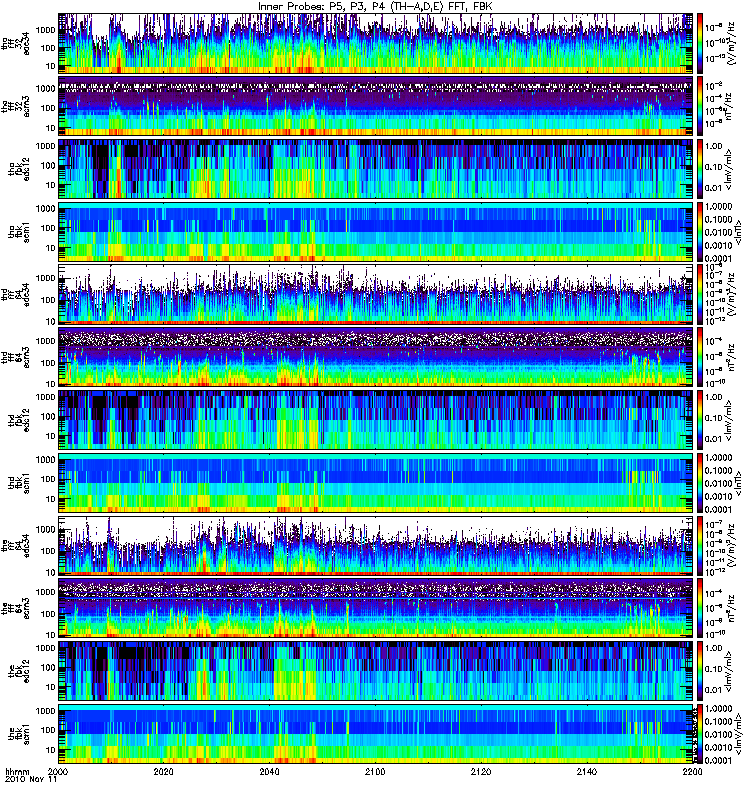Click the the fbk edc12 spectrogram panel
Image resolution: width=750 pixels, height=800 pixels.
pyautogui.click(x=376, y=671)
